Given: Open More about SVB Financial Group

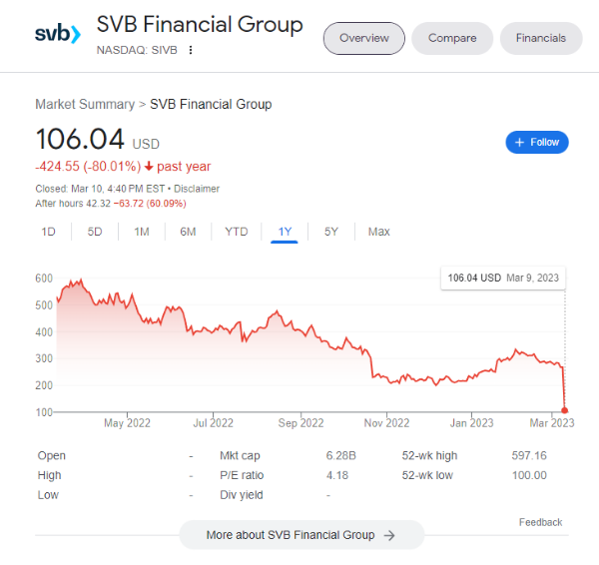Looking at the screenshot, I should click(301, 535).
